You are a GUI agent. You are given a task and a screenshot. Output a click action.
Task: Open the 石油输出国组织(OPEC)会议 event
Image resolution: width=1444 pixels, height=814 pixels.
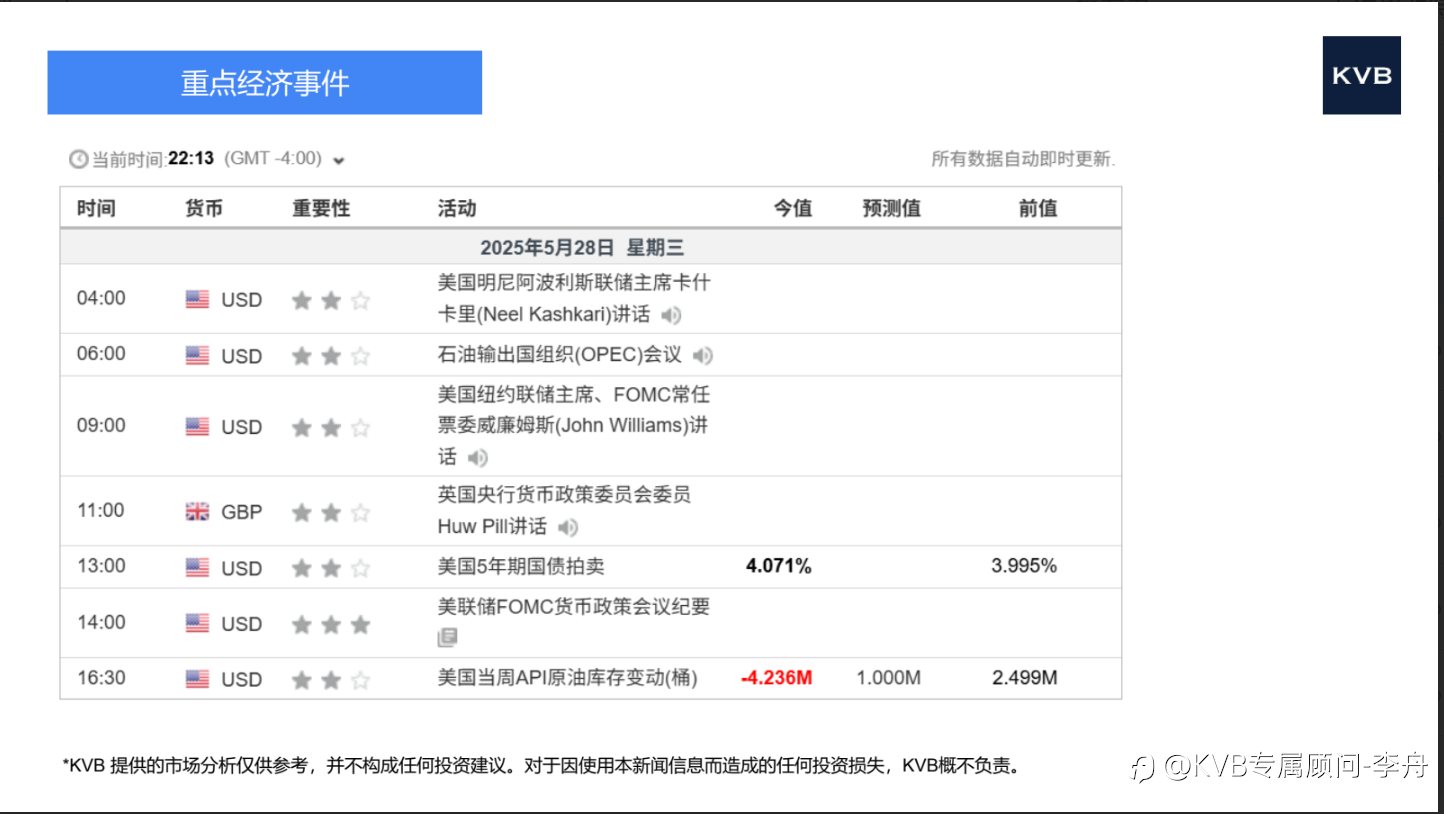(x=559, y=354)
